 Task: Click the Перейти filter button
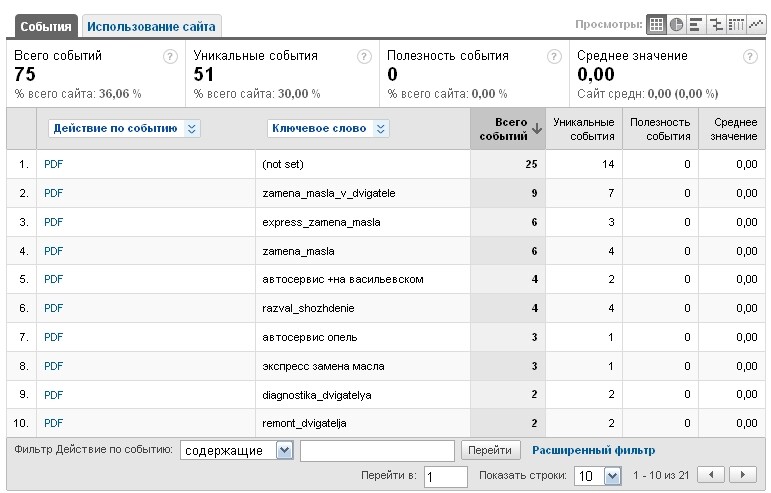tap(490, 450)
